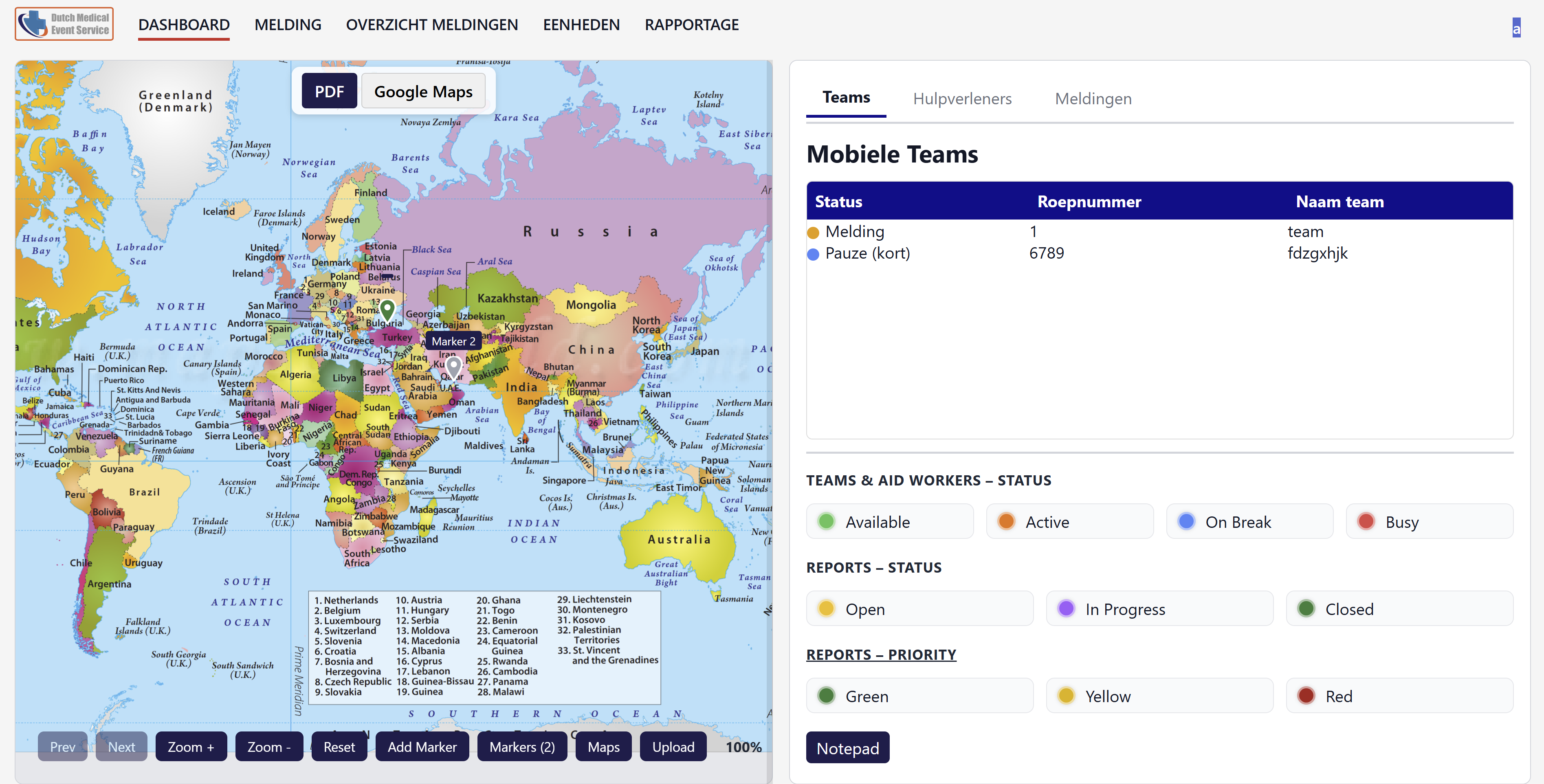1544x784 pixels.
Task: Click the user avatar icon top right
Action: pos(1516,28)
